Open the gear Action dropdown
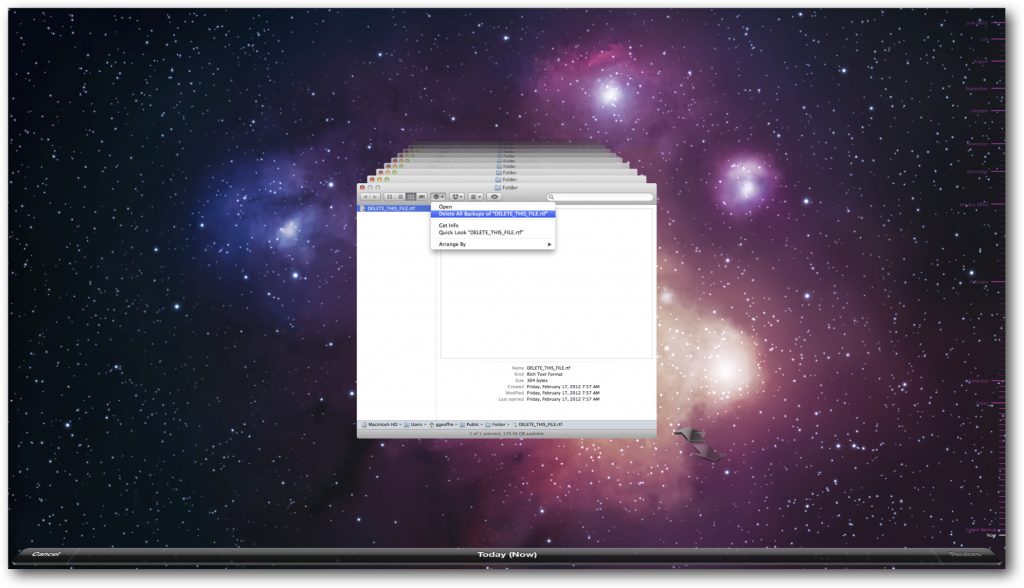 click(438, 197)
